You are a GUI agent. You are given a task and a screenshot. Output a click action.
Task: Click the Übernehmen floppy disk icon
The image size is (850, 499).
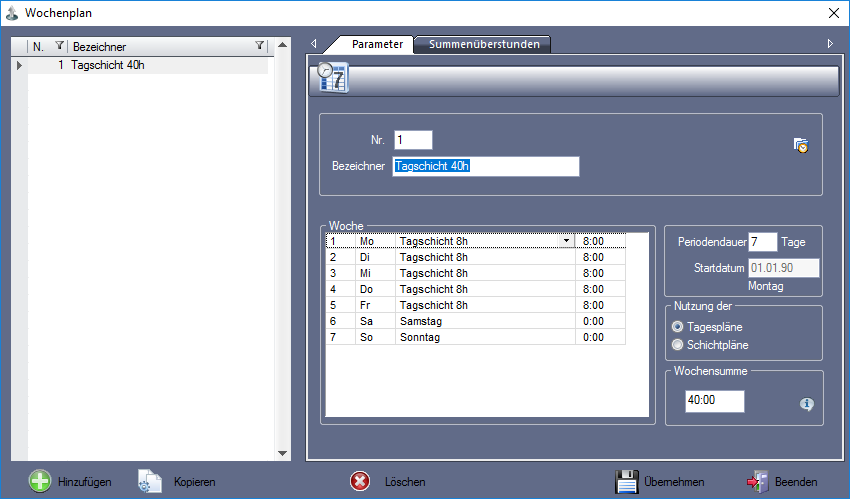[x=627, y=481]
